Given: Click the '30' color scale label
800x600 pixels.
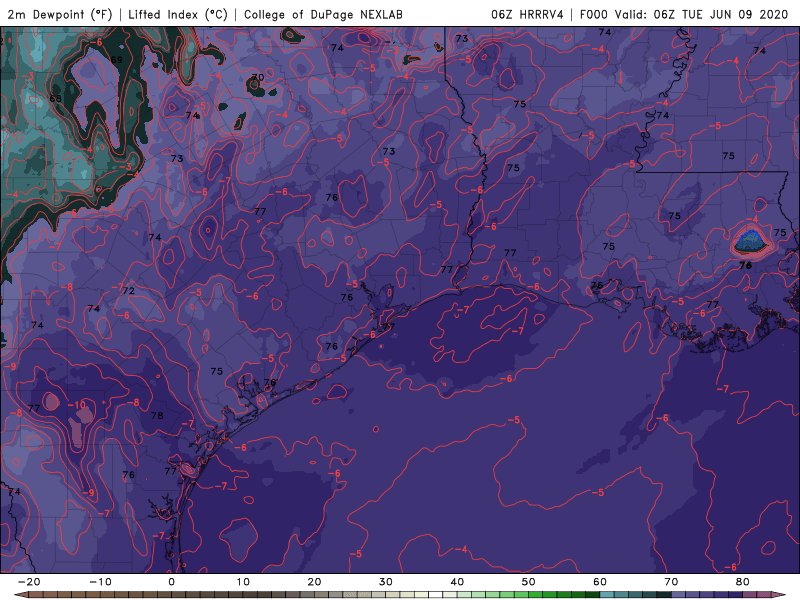Looking at the screenshot, I should [386, 582].
